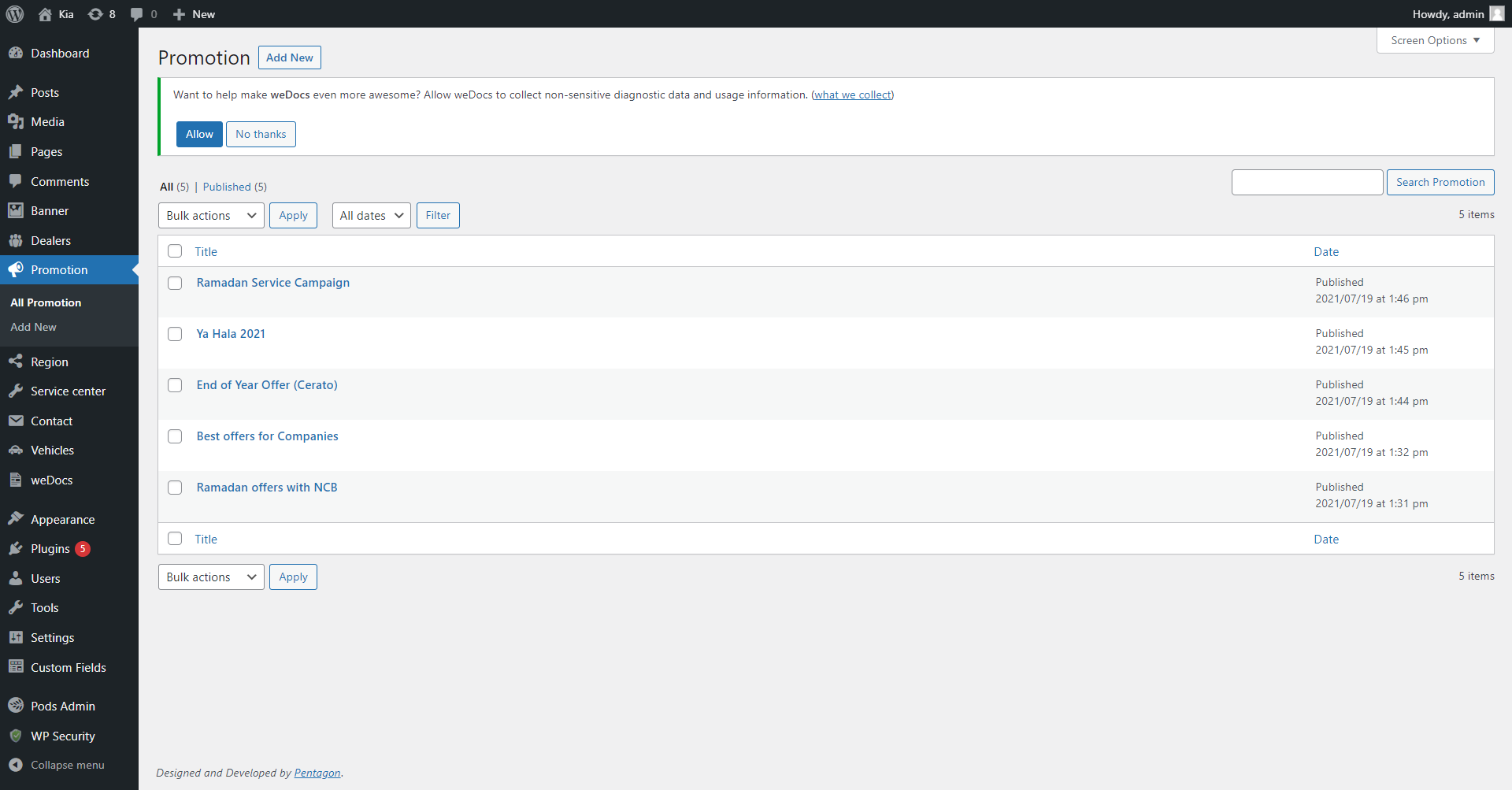Open All Promotion submenu item
The height and width of the screenshot is (790, 1512).
tap(46, 302)
